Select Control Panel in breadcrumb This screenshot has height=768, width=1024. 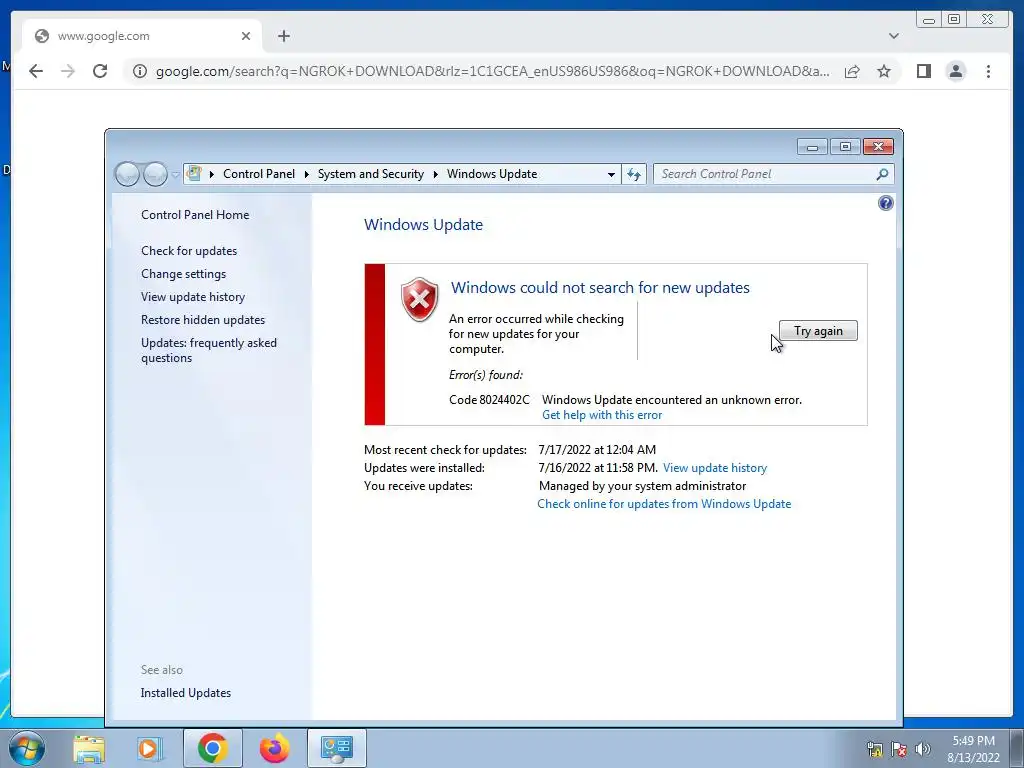pyautogui.click(x=259, y=174)
